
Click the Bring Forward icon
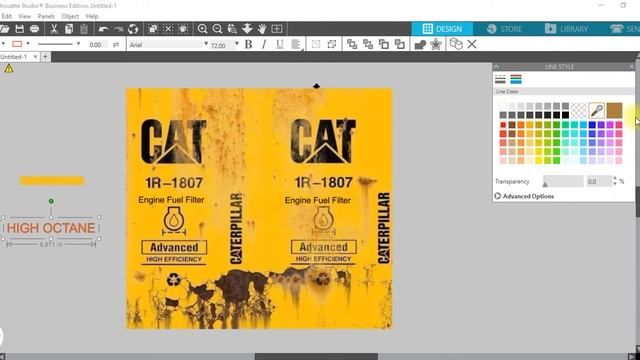tap(384, 44)
